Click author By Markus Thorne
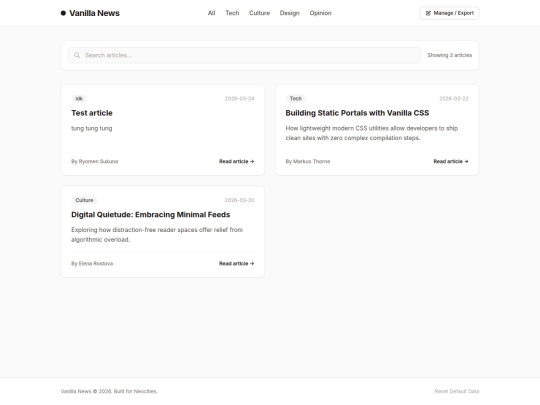This screenshot has width=540, height=405. pos(308,161)
